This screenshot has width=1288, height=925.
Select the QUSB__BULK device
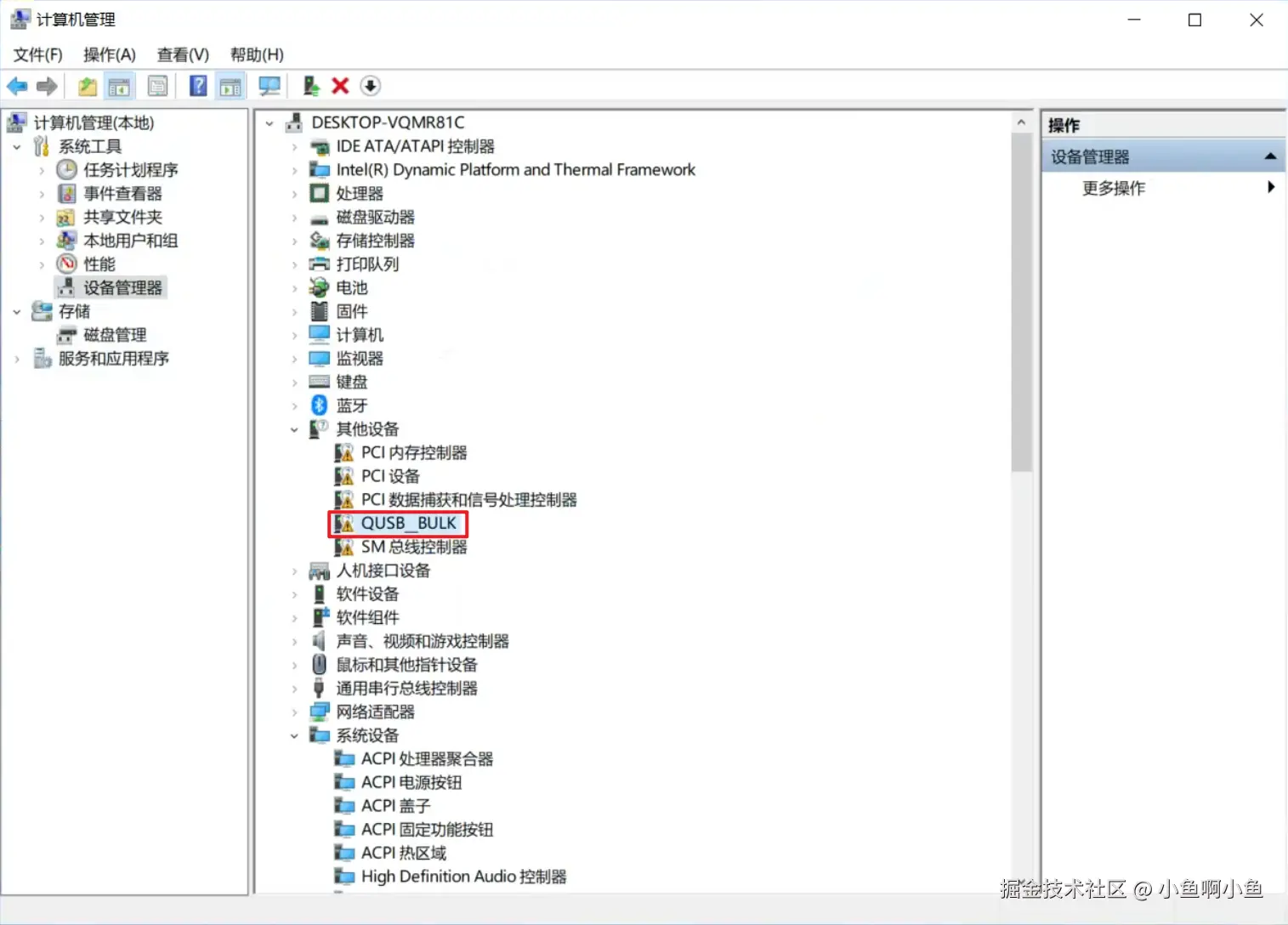click(409, 524)
